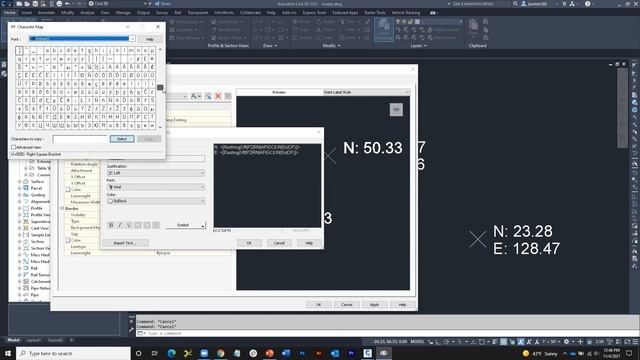Click the Civil 3D icon on the taskbar

tap(367, 353)
